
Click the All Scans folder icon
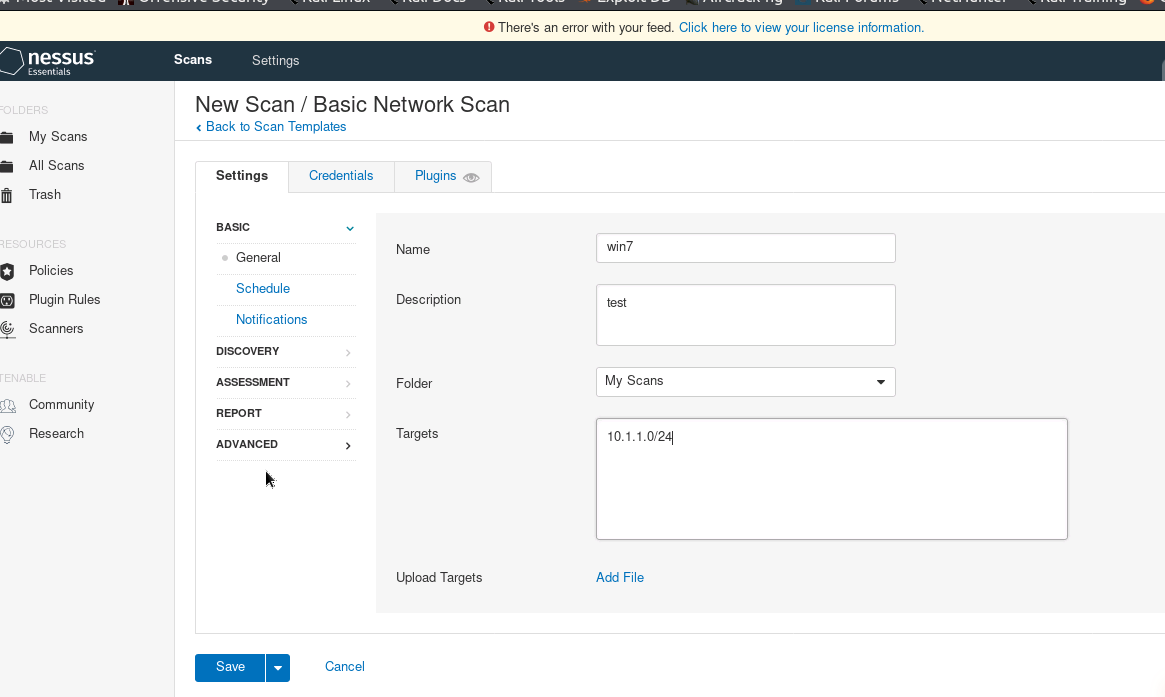(7, 166)
